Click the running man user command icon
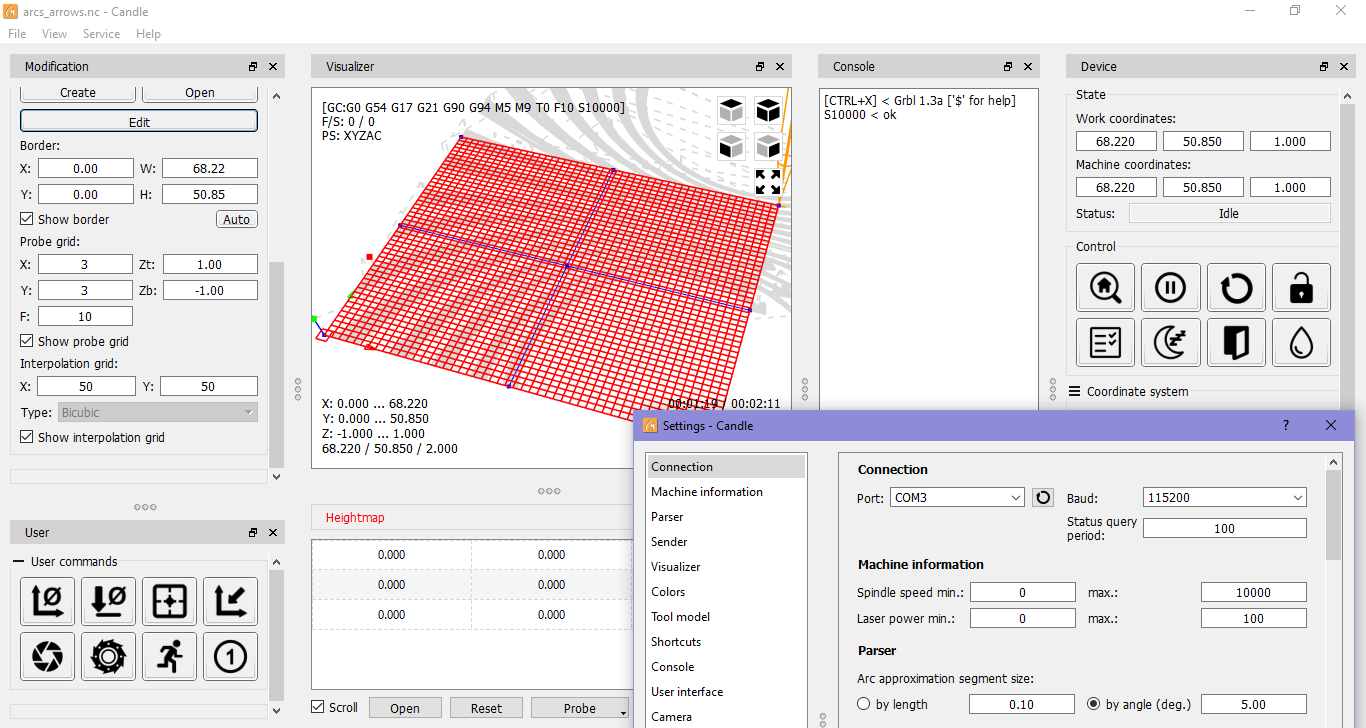This screenshot has width=1366, height=728. (x=169, y=656)
